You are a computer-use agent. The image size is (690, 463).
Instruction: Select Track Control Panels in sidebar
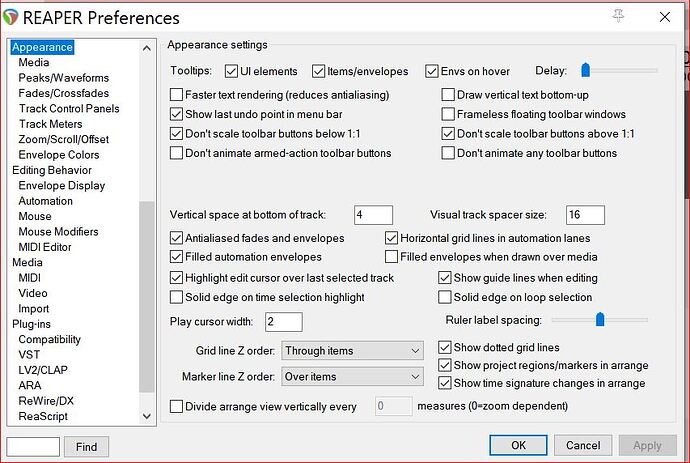pos(69,109)
